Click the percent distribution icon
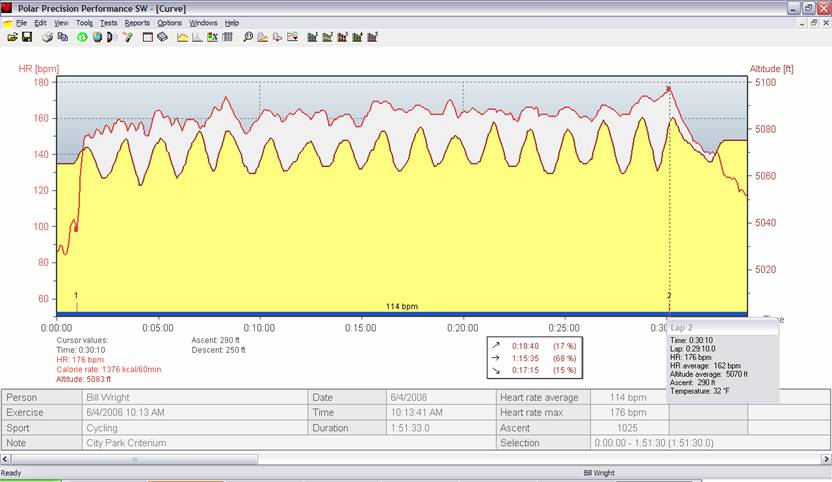 point(212,37)
